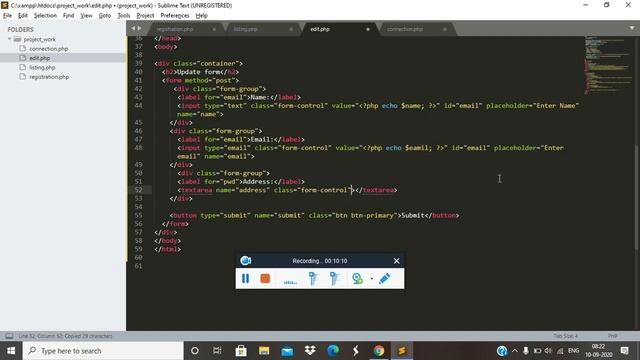Screen dimensions: 640x360
Task: Click the ENG language indicator
Action: point(573,351)
